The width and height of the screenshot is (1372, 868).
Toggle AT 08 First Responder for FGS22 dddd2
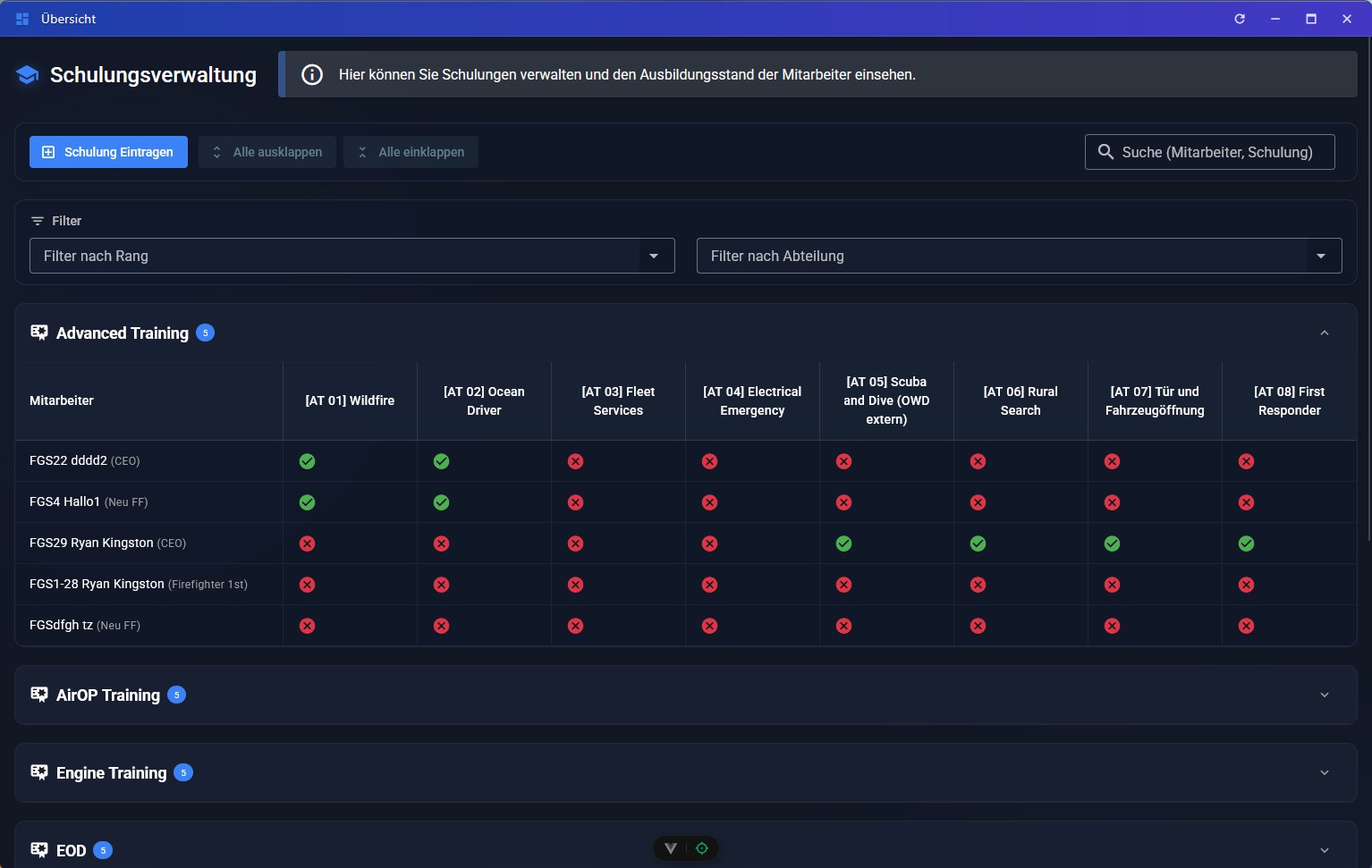[1246, 461]
